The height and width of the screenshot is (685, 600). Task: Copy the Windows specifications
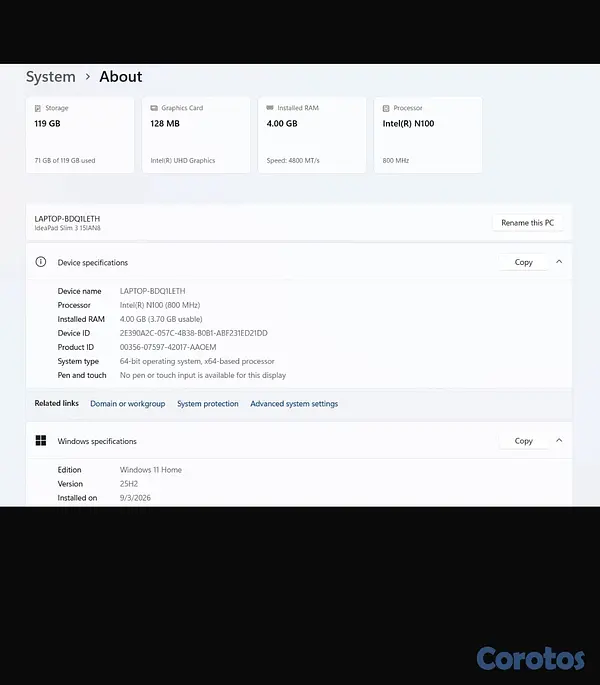pos(523,441)
